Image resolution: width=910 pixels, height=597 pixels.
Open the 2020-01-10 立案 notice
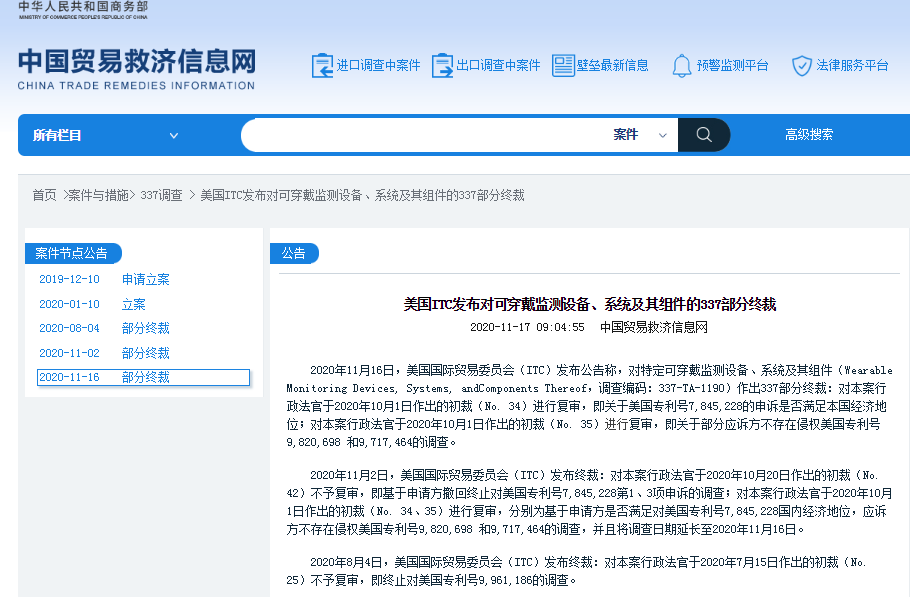(92, 304)
